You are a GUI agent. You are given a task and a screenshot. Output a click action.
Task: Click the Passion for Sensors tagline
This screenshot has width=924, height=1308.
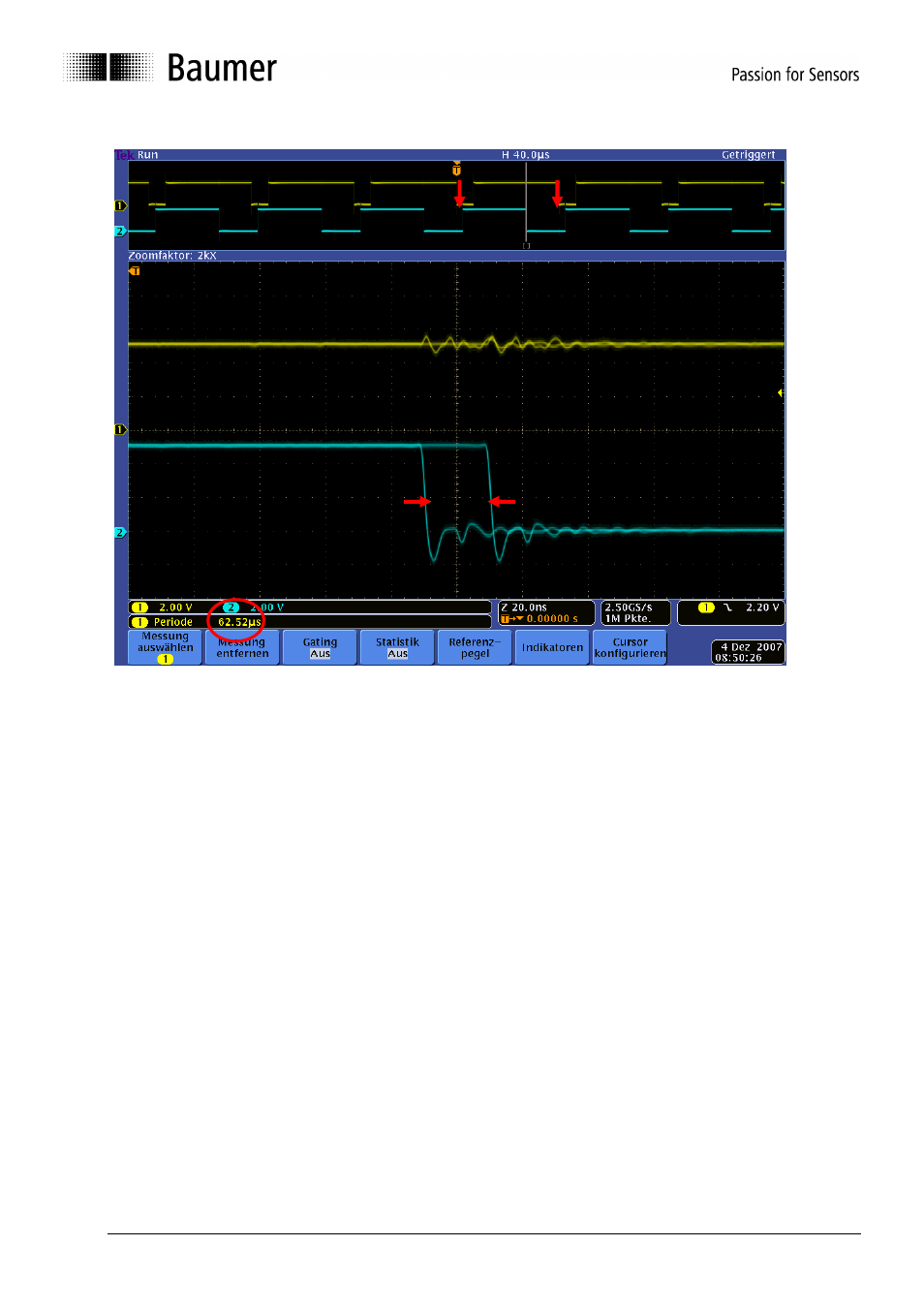pos(795,75)
